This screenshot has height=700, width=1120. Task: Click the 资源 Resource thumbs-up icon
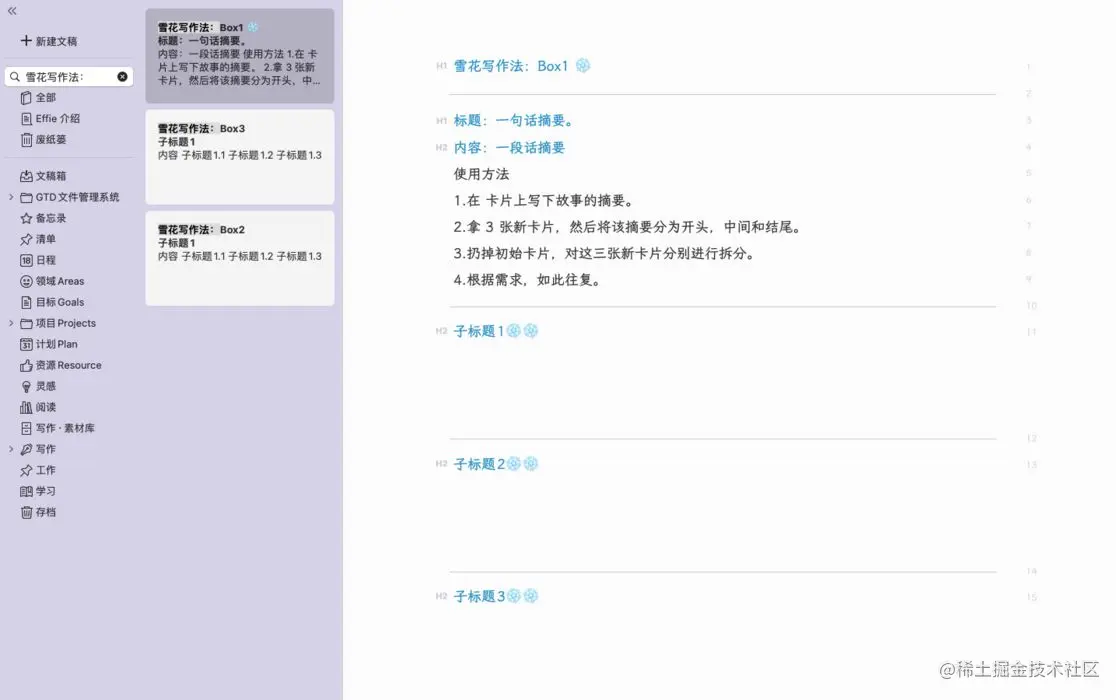point(26,366)
